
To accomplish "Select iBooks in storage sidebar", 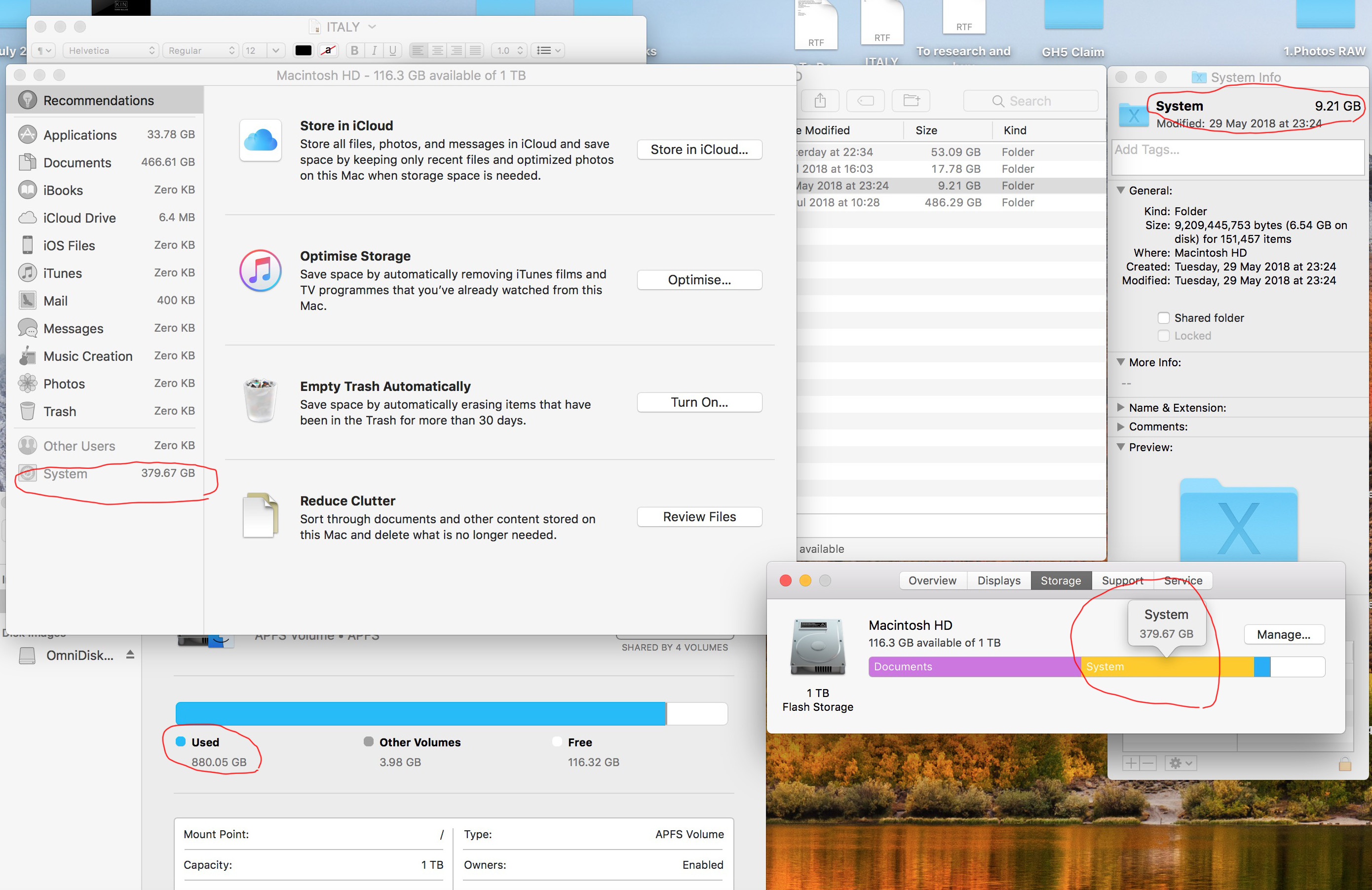I will [106, 190].
